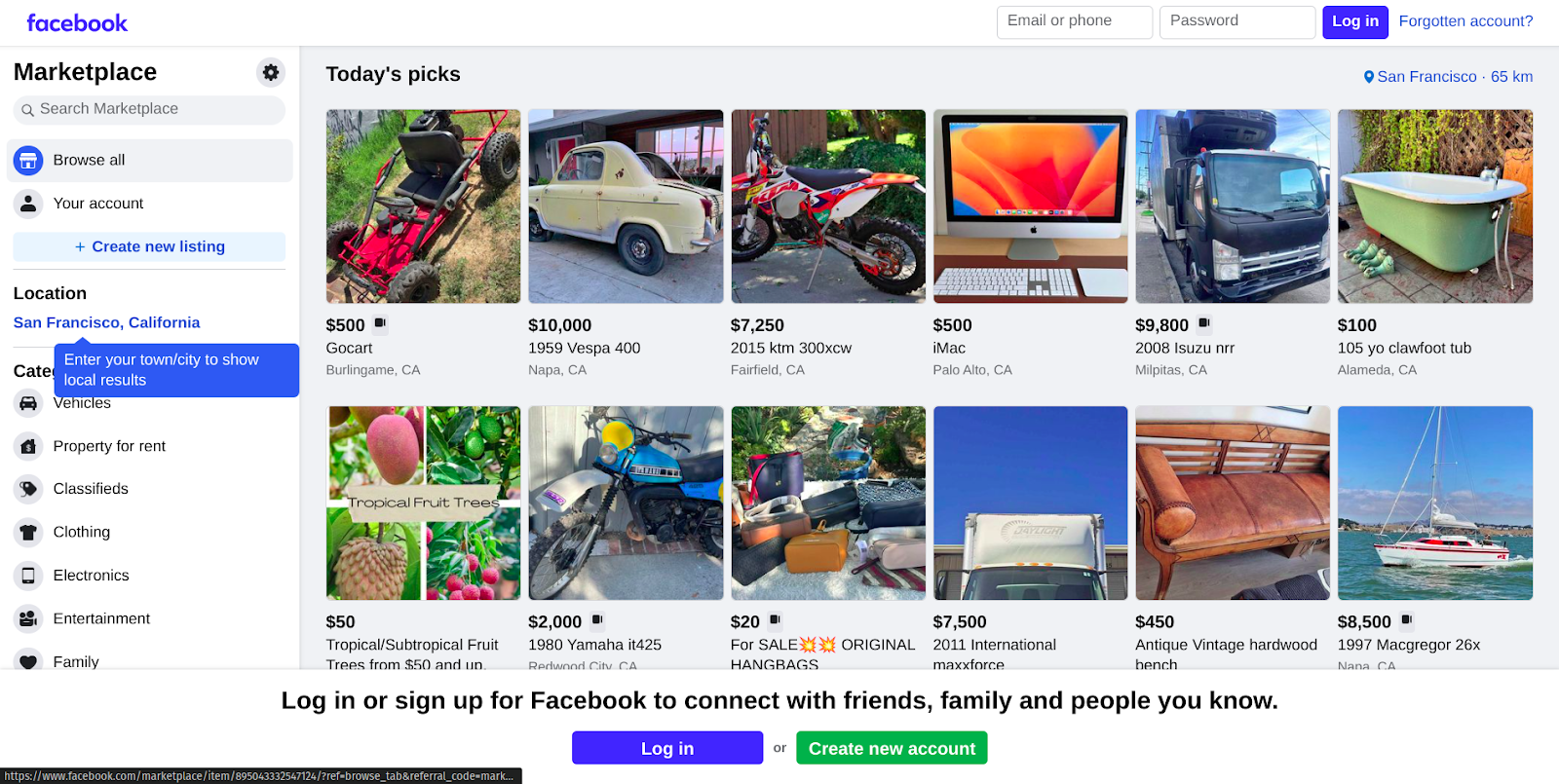Screen dimensions: 1559x784
Task: Open the Entertainment category
Action: tap(100, 617)
